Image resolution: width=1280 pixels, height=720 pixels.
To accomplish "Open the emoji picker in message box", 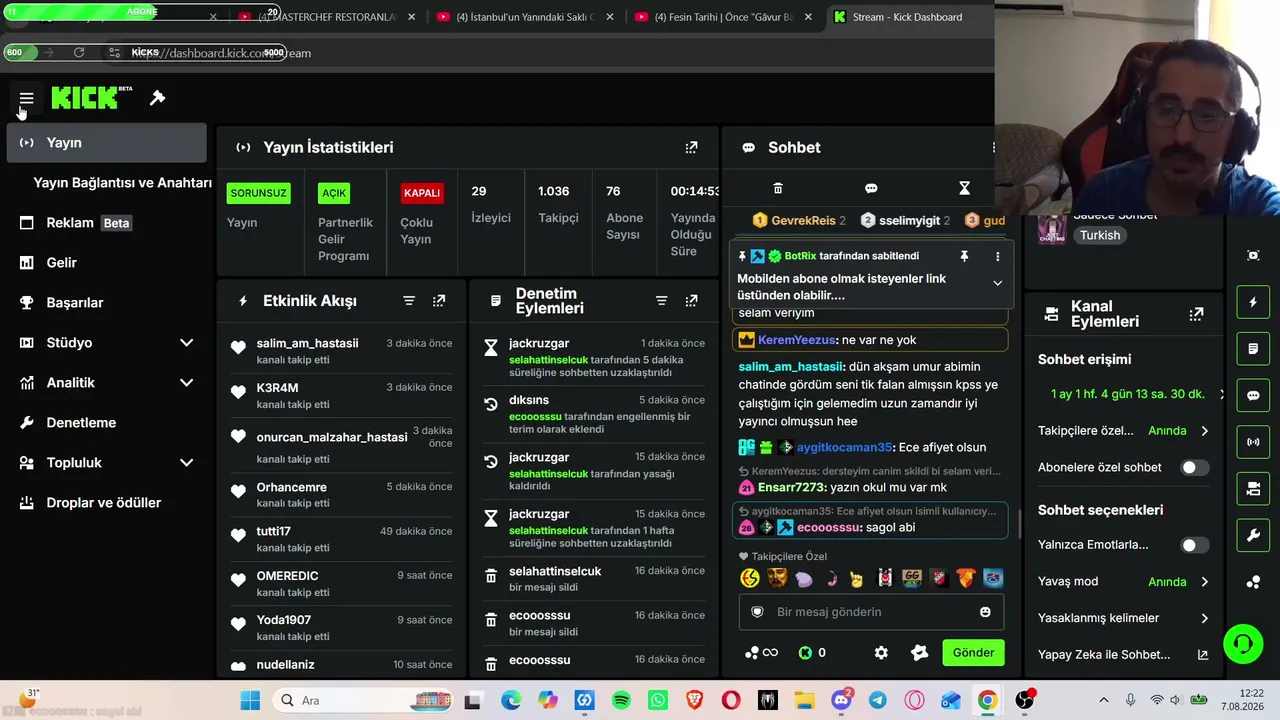I will click(985, 612).
